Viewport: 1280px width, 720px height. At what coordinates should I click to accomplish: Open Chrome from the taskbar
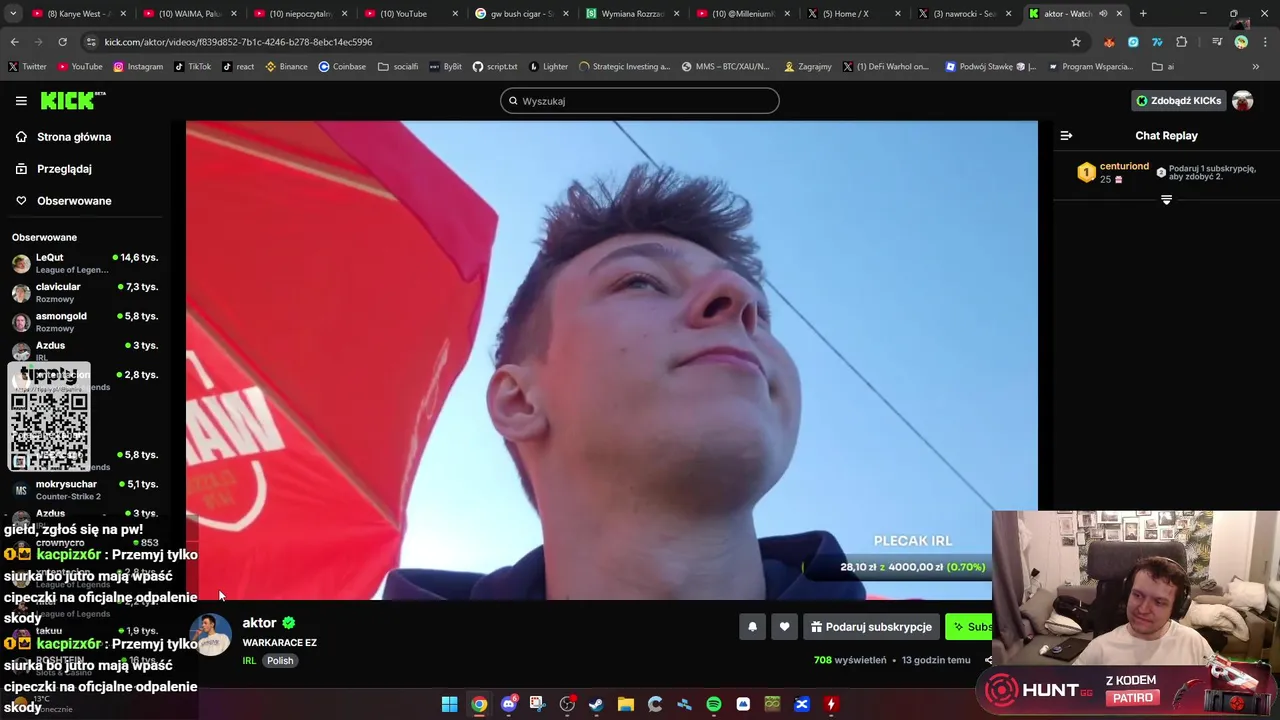(479, 704)
